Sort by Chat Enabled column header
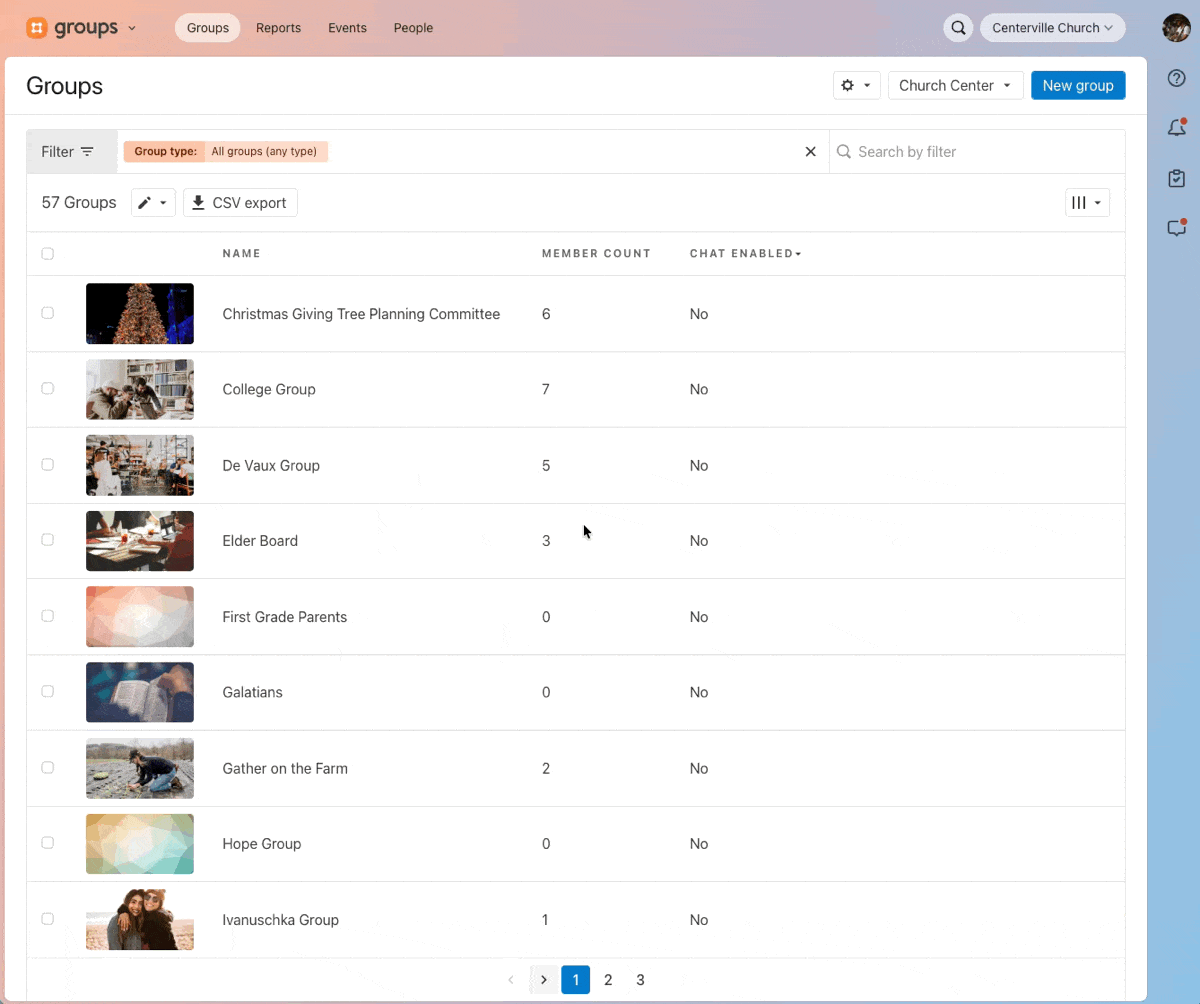Viewport: 1200px width, 1004px height. [x=745, y=254]
